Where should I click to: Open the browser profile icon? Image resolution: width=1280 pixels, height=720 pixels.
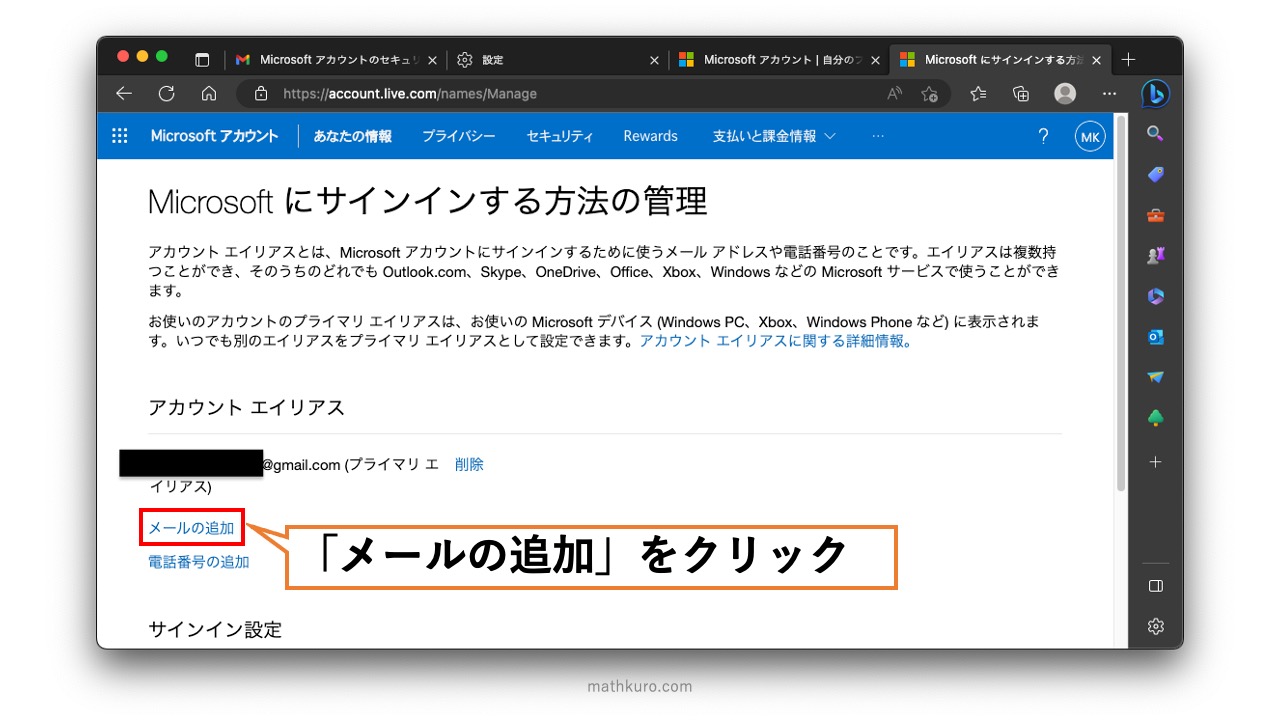pos(1065,93)
